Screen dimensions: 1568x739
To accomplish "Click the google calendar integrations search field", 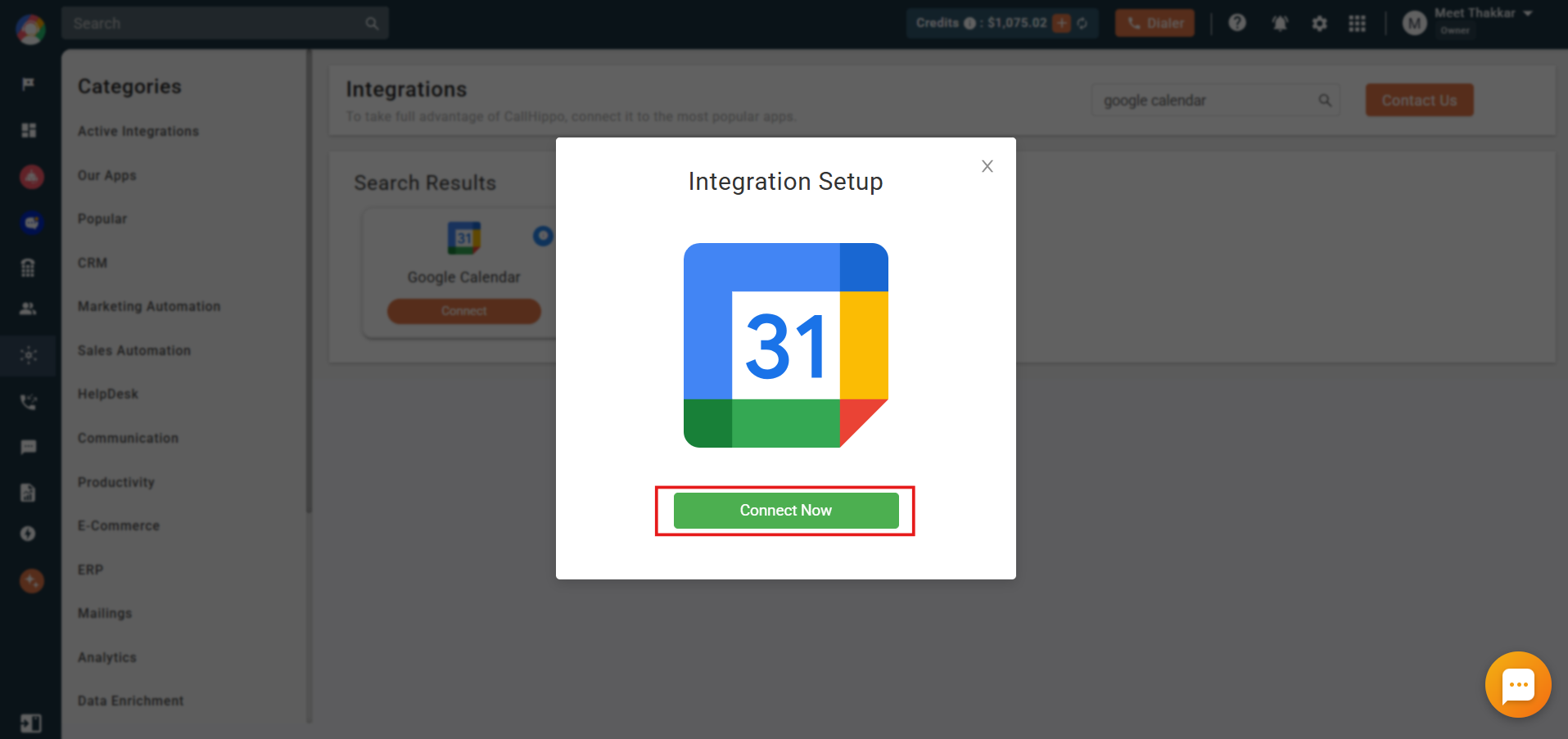I will point(1216,100).
